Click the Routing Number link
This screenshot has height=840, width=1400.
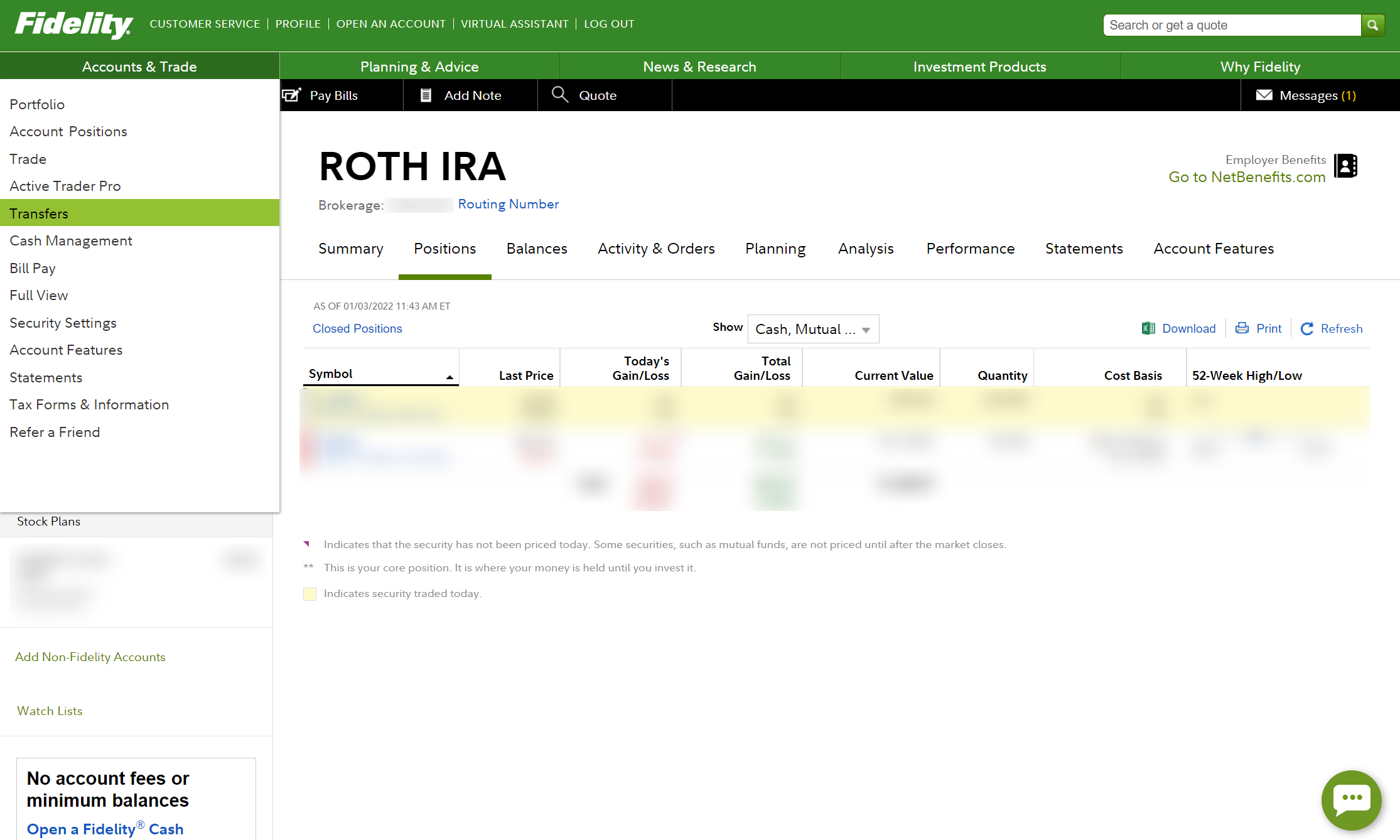pos(508,204)
